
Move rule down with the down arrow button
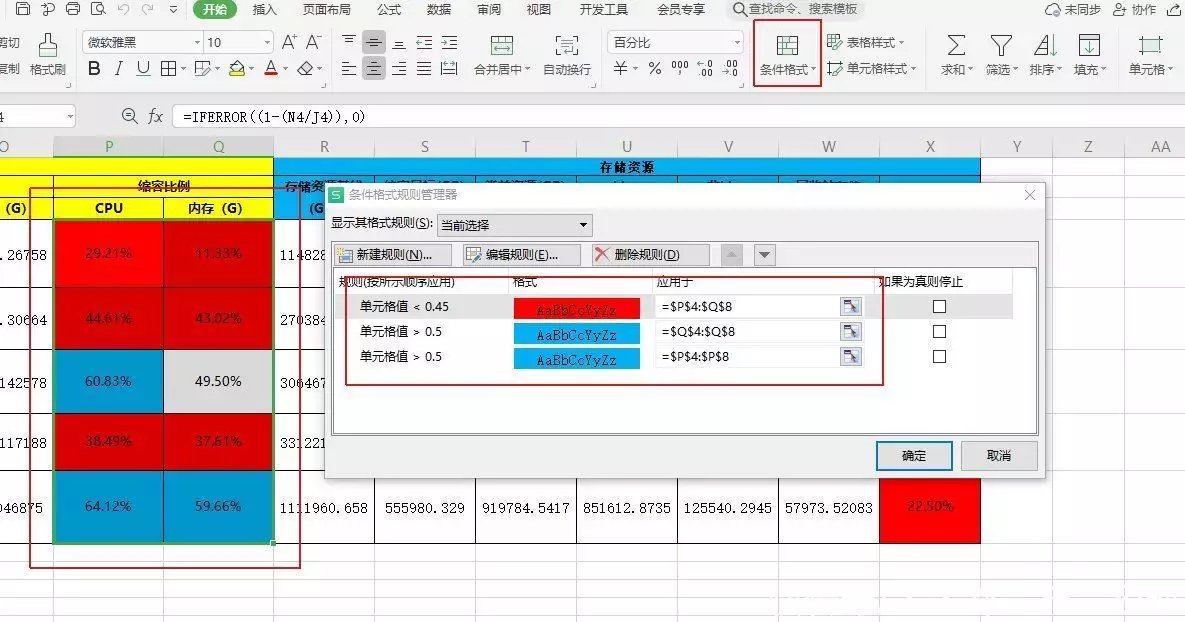click(x=764, y=255)
